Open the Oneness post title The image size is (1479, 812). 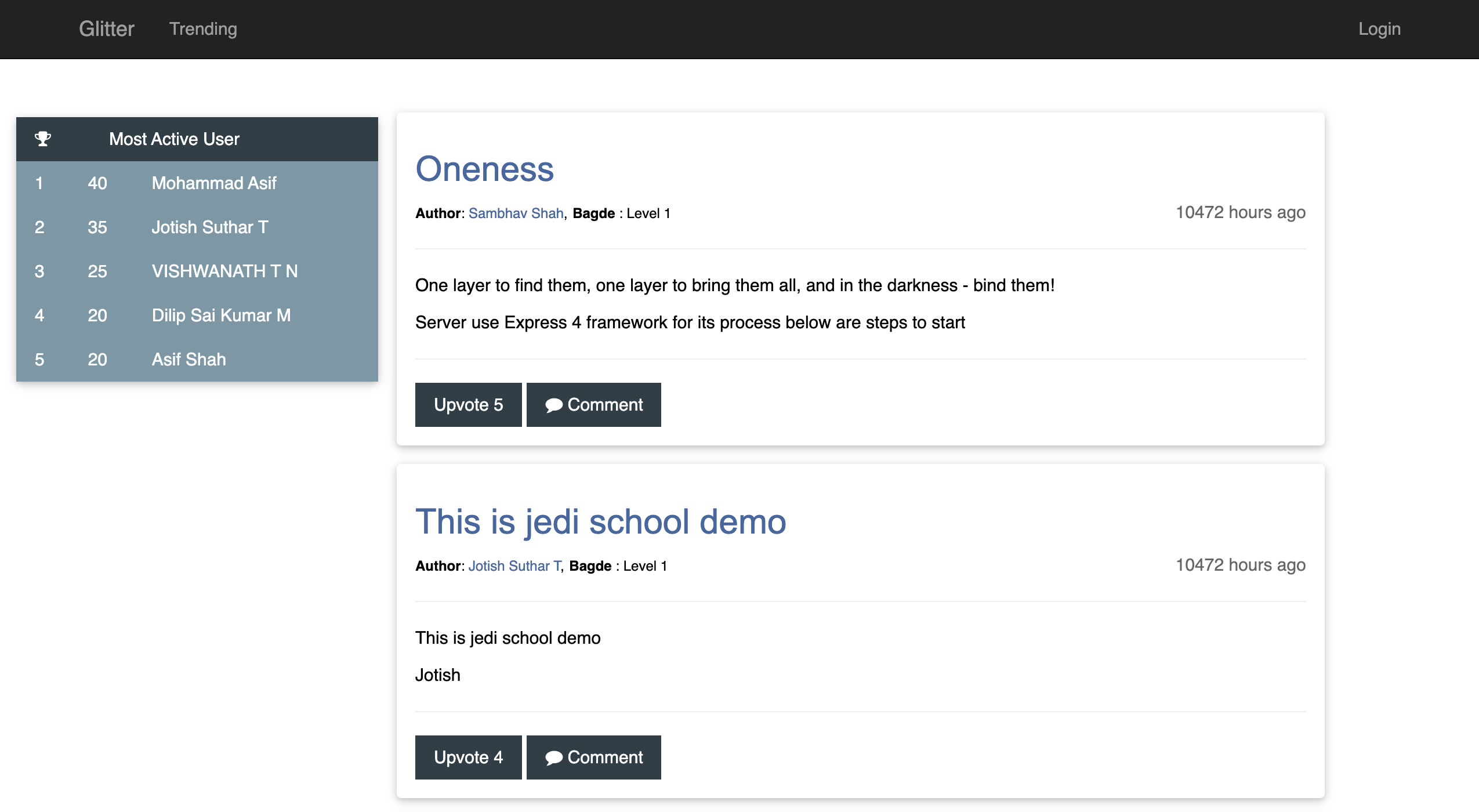484,169
